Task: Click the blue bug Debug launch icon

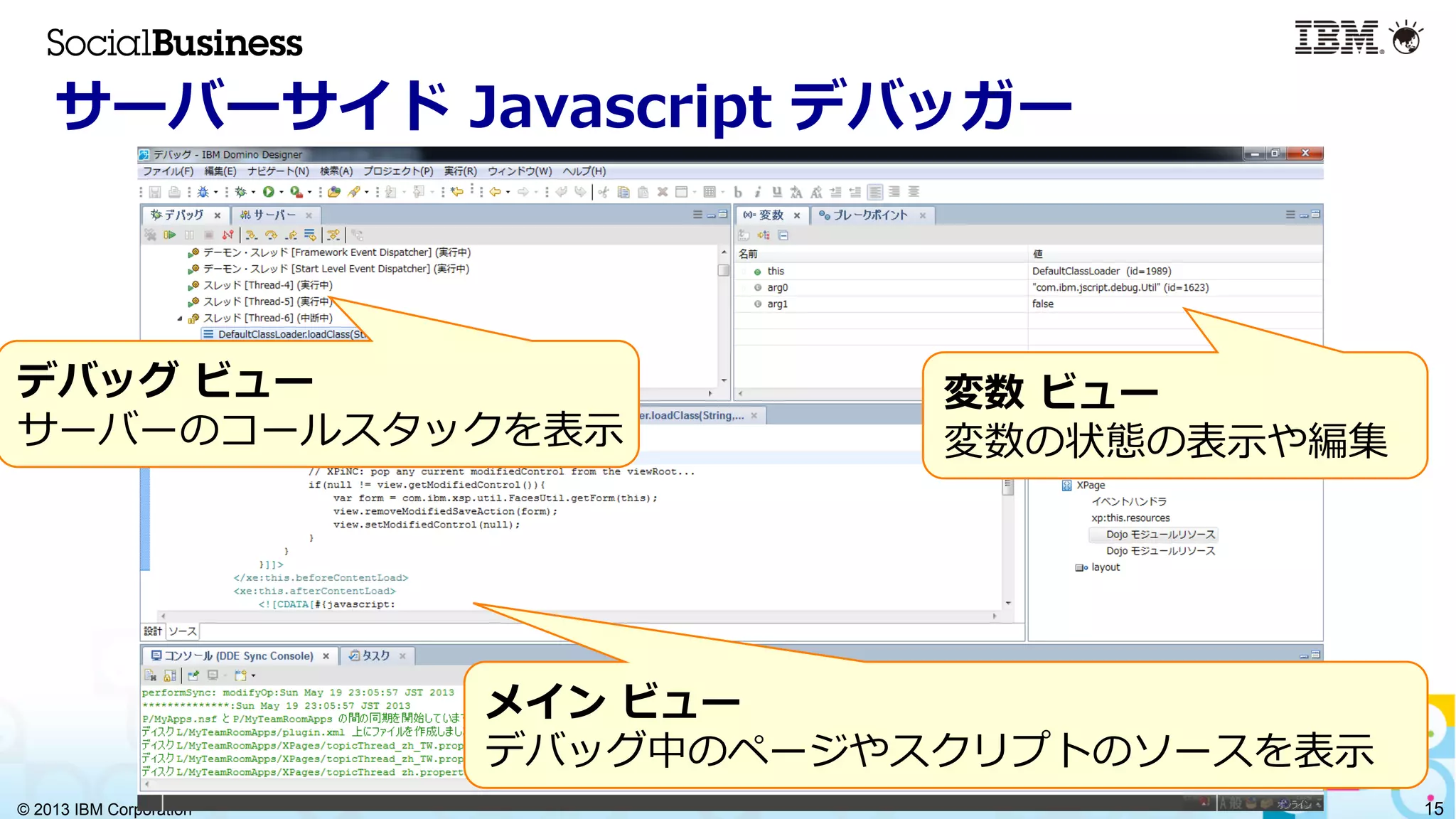Action: pos(203,192)
